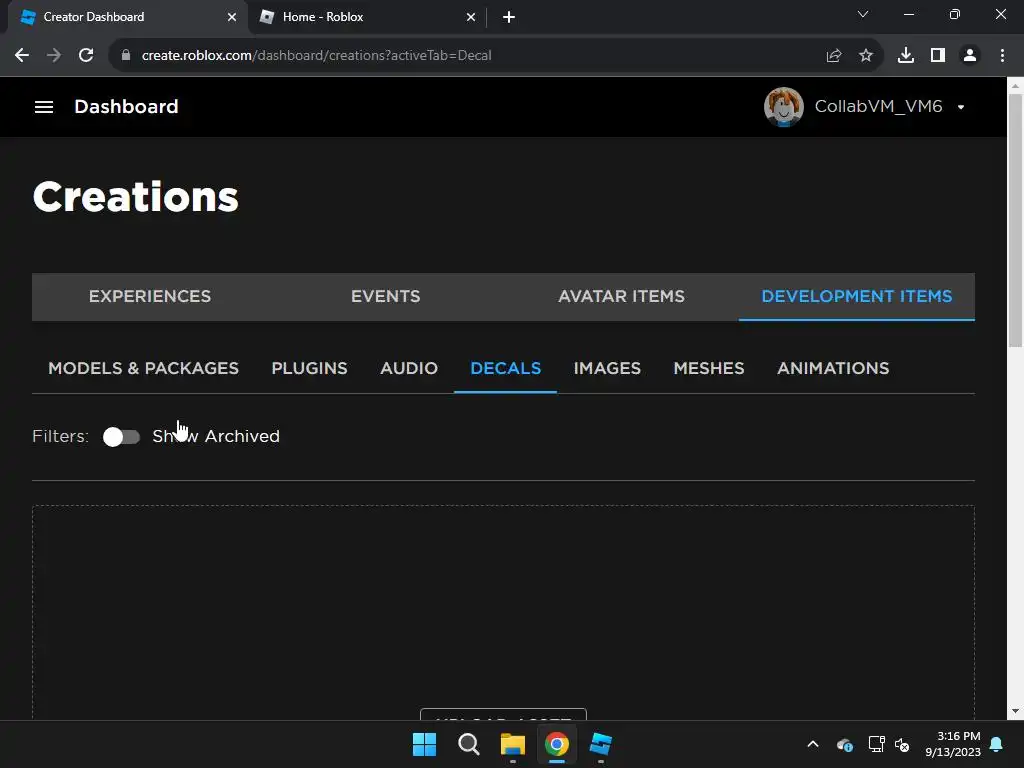This screenshot has height=768, width=1024.
Task: Open Roblox Studio from the taskbar
Action: pyautogui.click(x=601, y=744)
